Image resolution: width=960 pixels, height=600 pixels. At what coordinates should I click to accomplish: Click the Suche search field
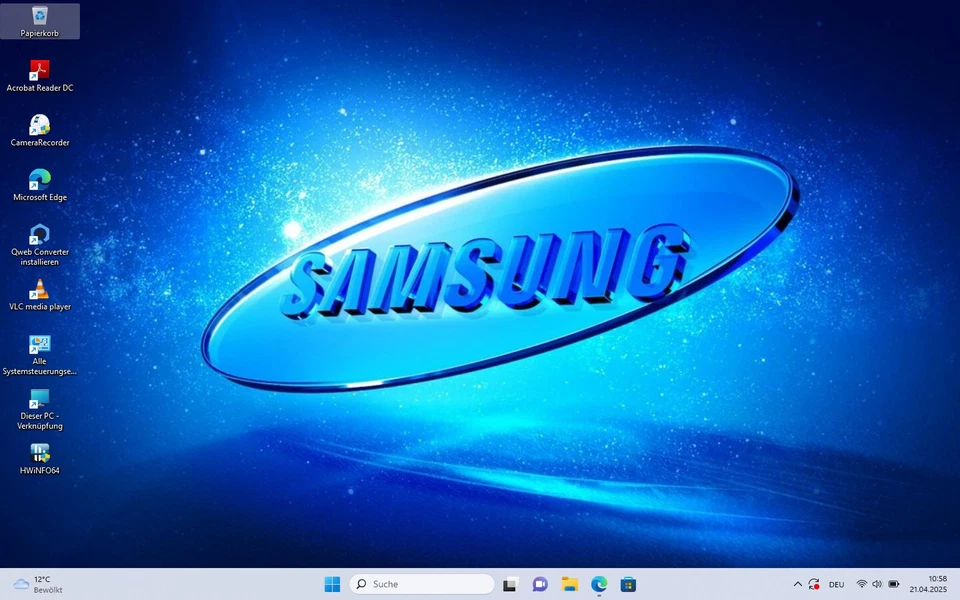pyautogui.click(x=420, y=583)
